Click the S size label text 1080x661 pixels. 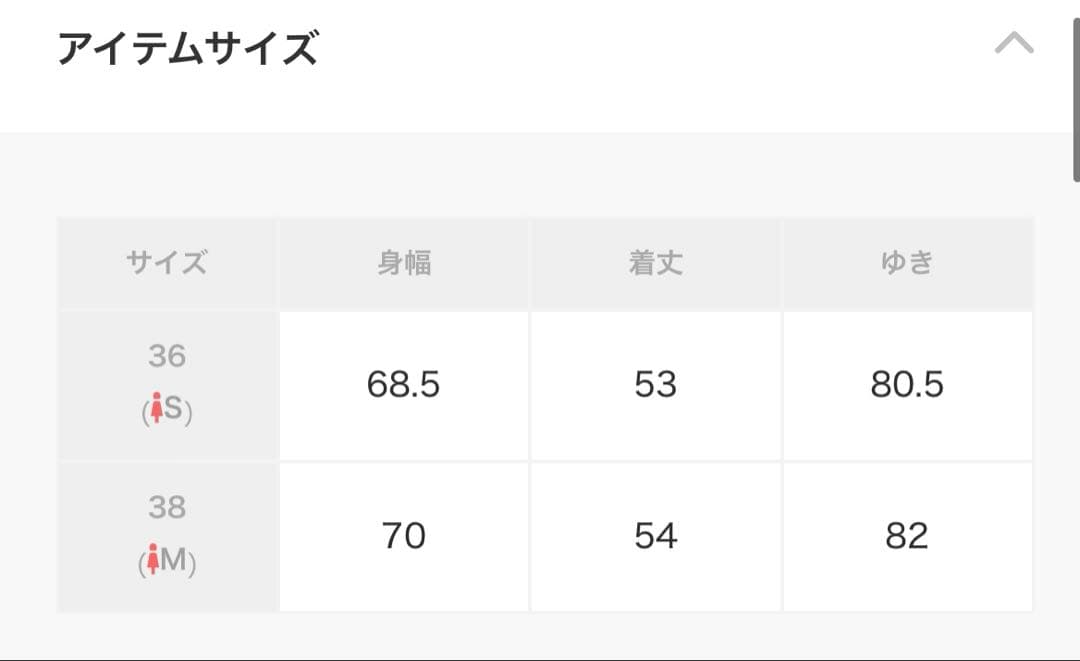click(174, 411)
